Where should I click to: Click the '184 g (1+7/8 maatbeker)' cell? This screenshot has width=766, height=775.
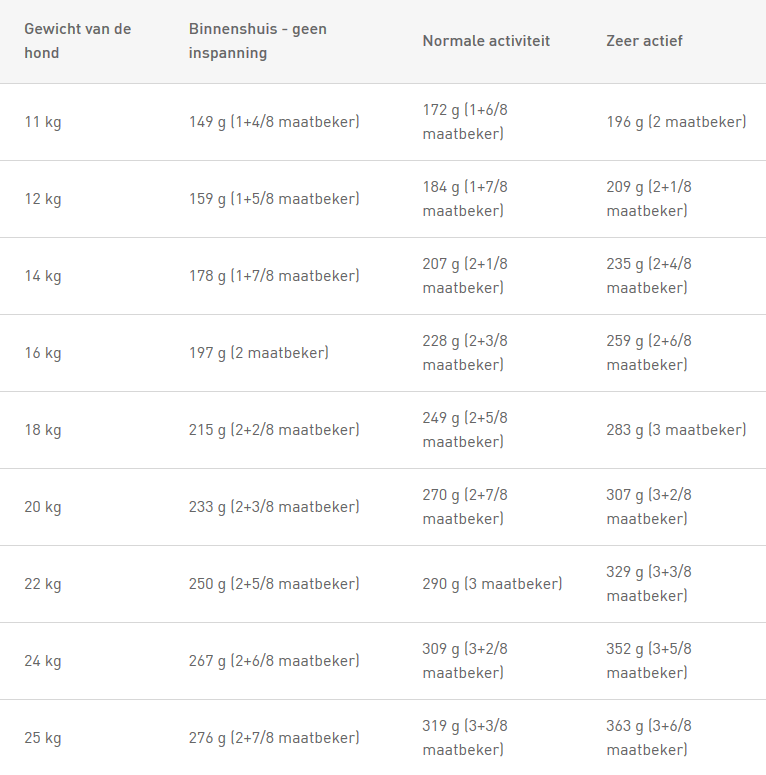click(x=465, y=199)
